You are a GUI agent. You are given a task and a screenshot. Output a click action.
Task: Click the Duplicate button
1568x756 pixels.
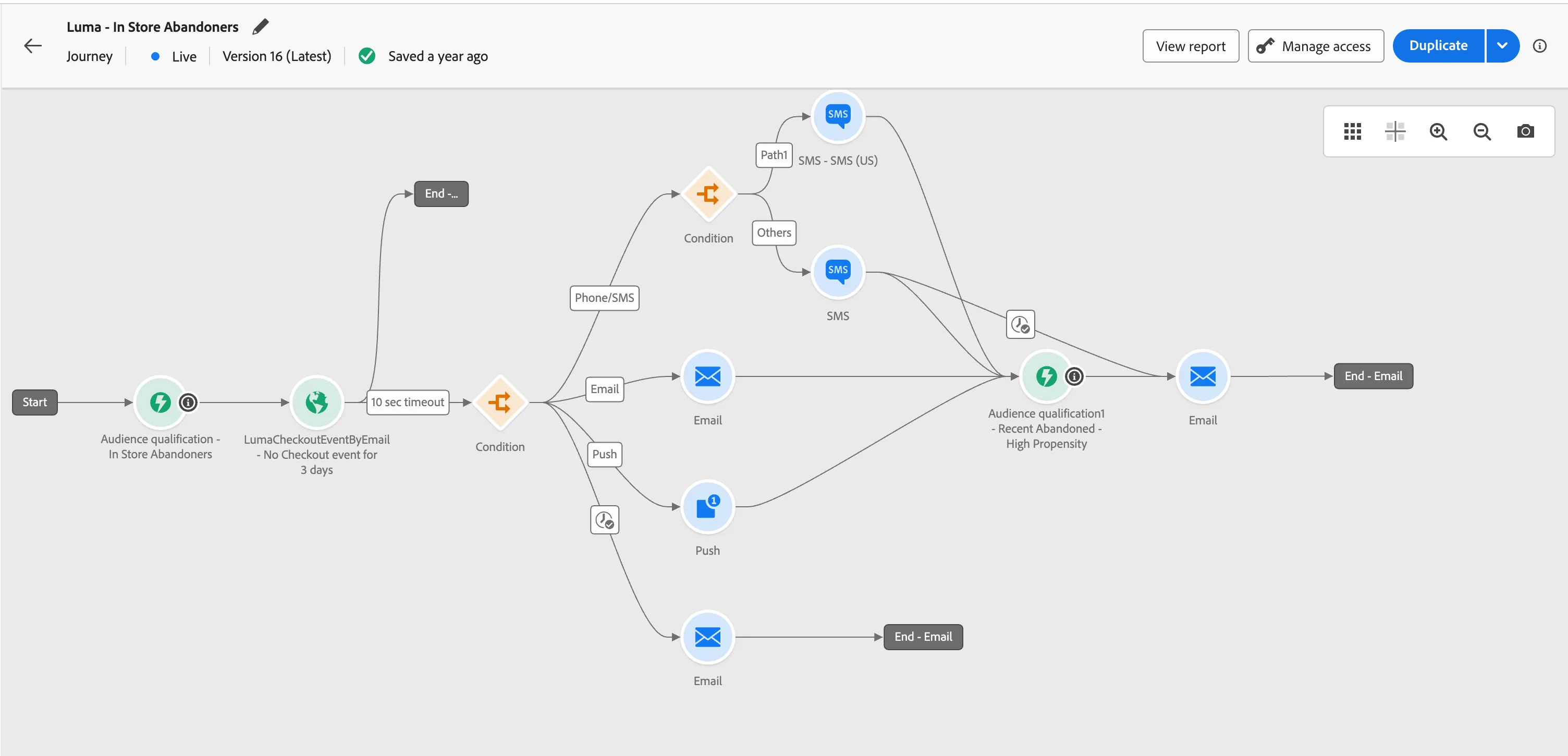(1438, 46)
